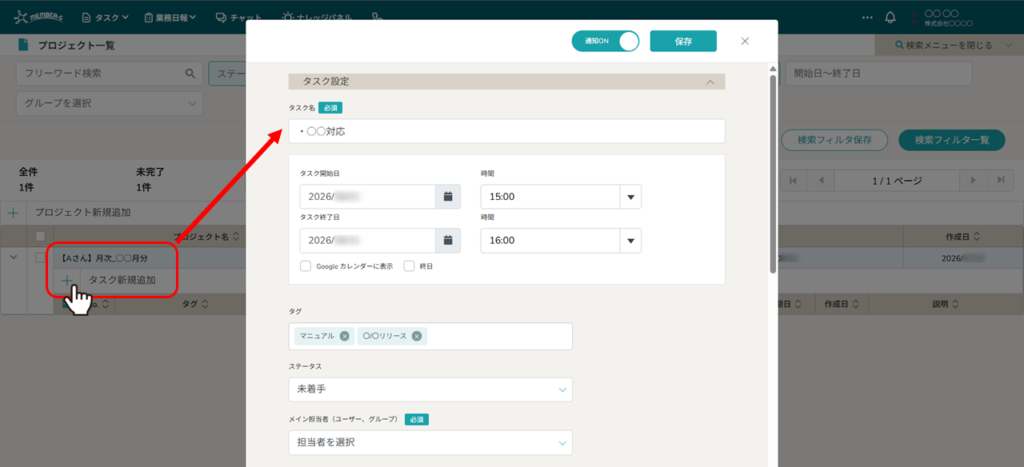The height and width of the screenshot is (467, 1024).
Task: Open the 担当者を選択 assignee dropdown
Action: coord(430,442)
